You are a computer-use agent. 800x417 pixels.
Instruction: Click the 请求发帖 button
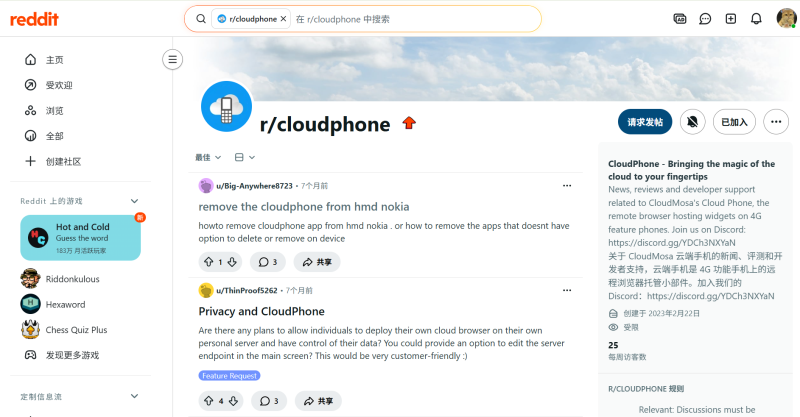pos(645,122)
